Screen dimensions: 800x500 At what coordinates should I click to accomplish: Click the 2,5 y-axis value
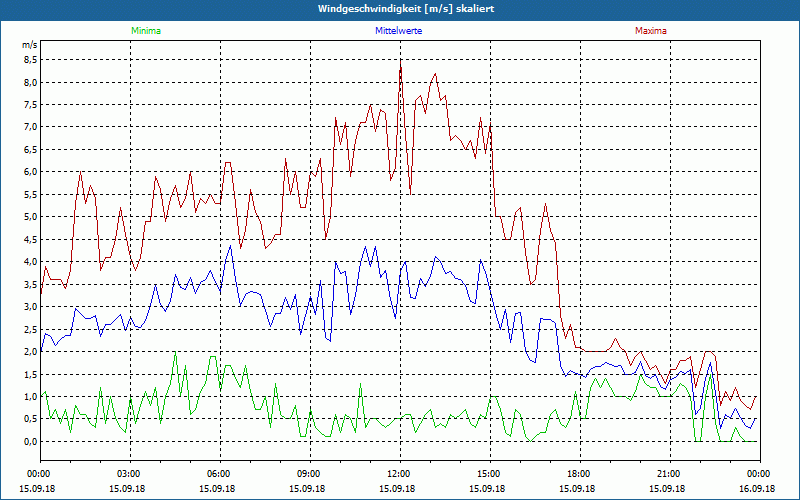pos(31,329)
